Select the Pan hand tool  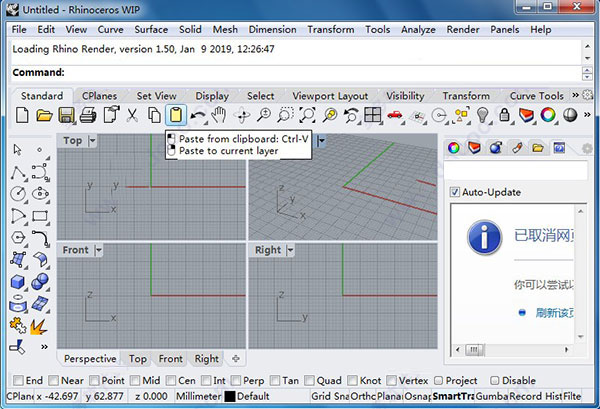219,115
